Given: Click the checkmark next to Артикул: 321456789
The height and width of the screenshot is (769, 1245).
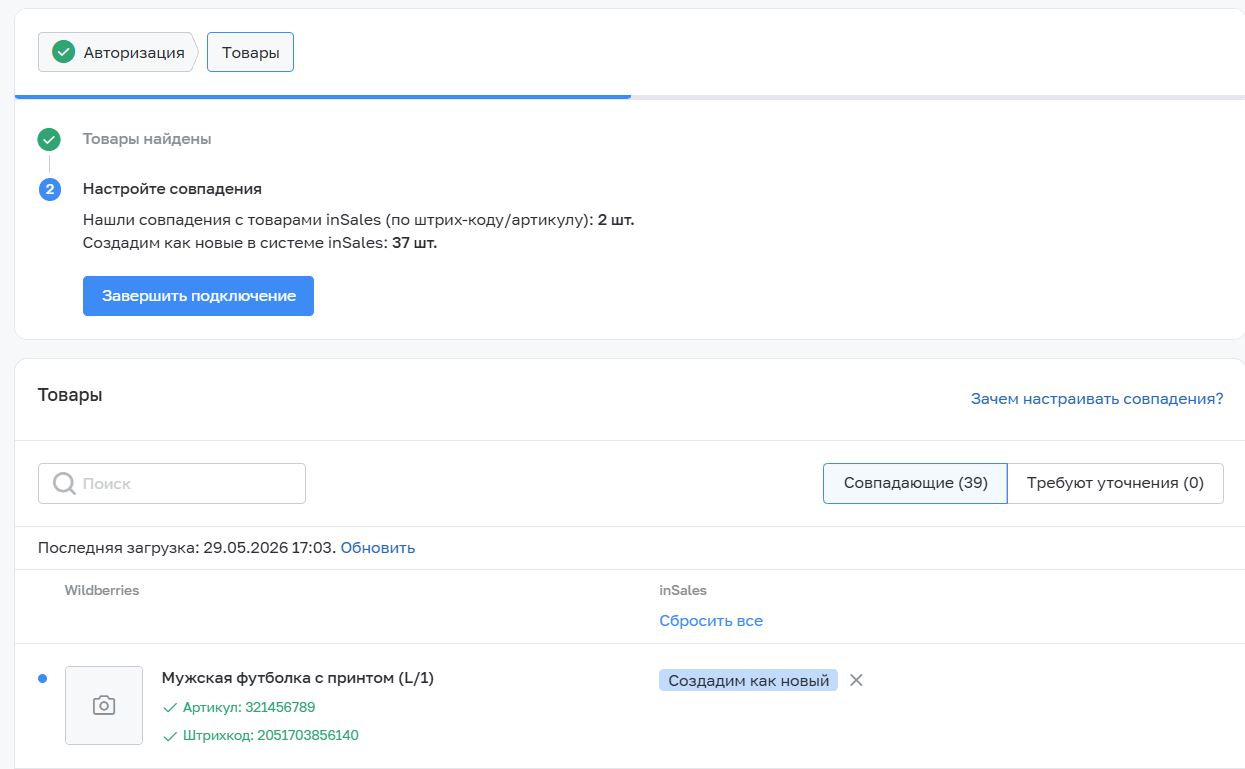Looking at the screenshot, I should (x=169, y=708).
